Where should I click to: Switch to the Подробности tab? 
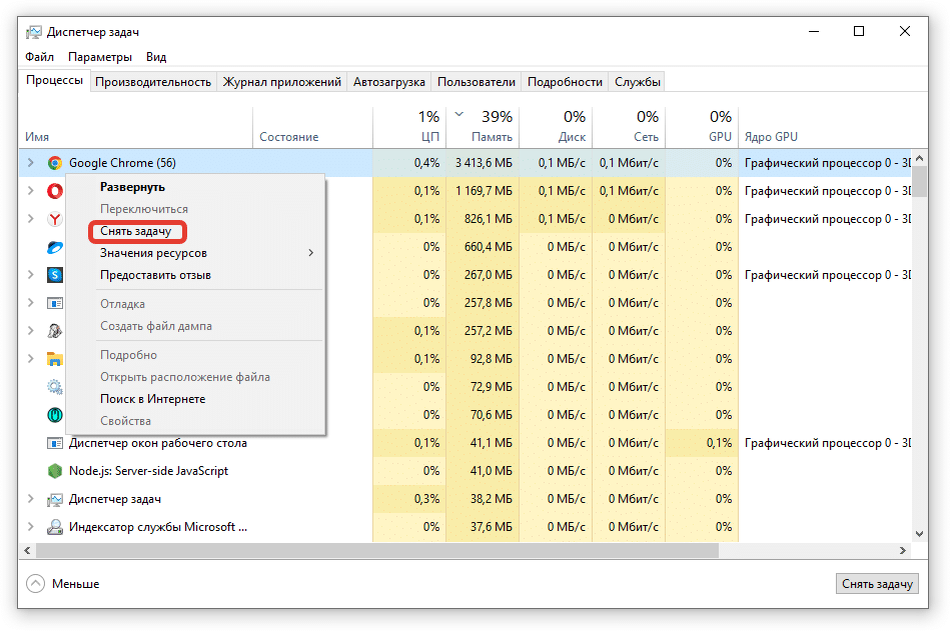tap(565, 82)
